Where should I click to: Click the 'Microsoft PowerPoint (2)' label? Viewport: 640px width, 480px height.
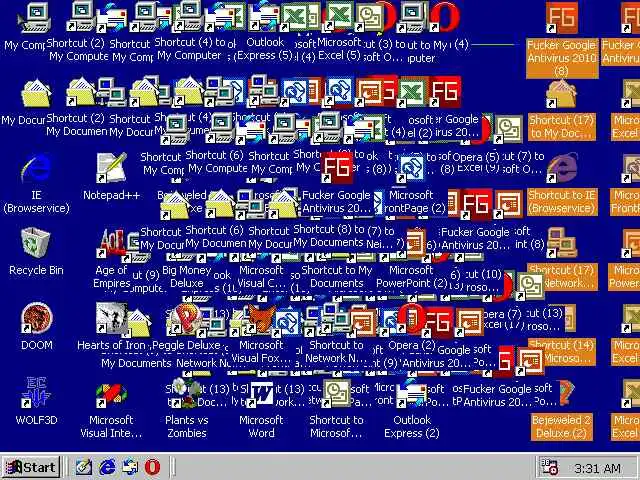(x=411, y=277)
